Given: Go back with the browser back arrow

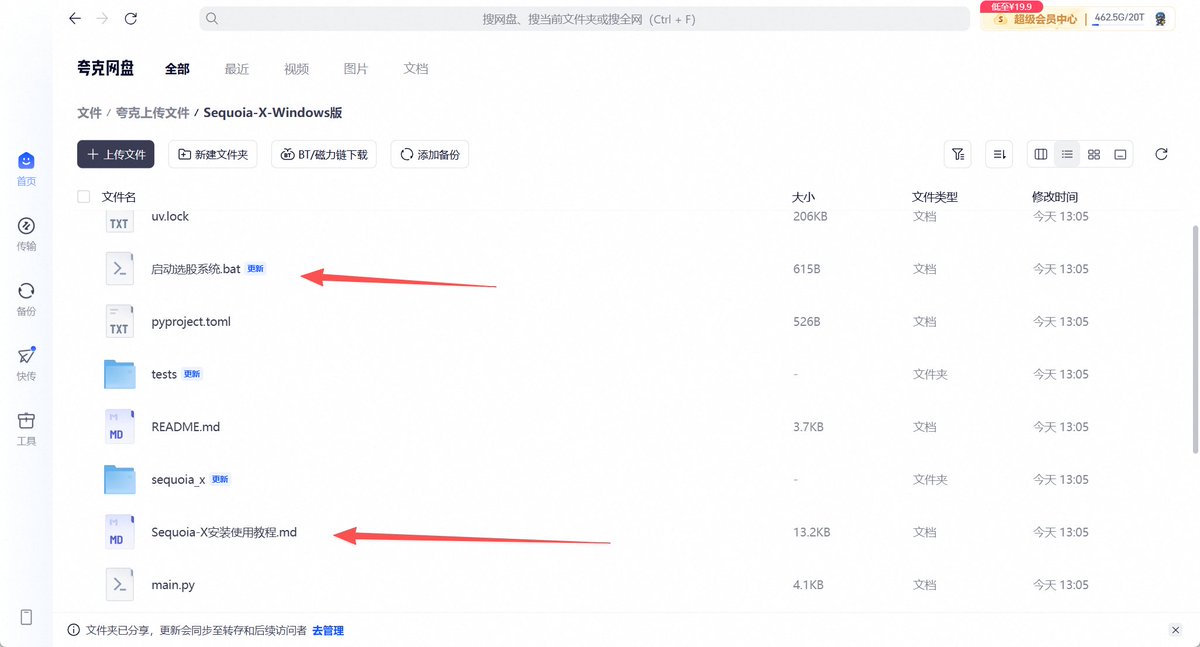Looking at the screenshot, I should coord(75,19).
